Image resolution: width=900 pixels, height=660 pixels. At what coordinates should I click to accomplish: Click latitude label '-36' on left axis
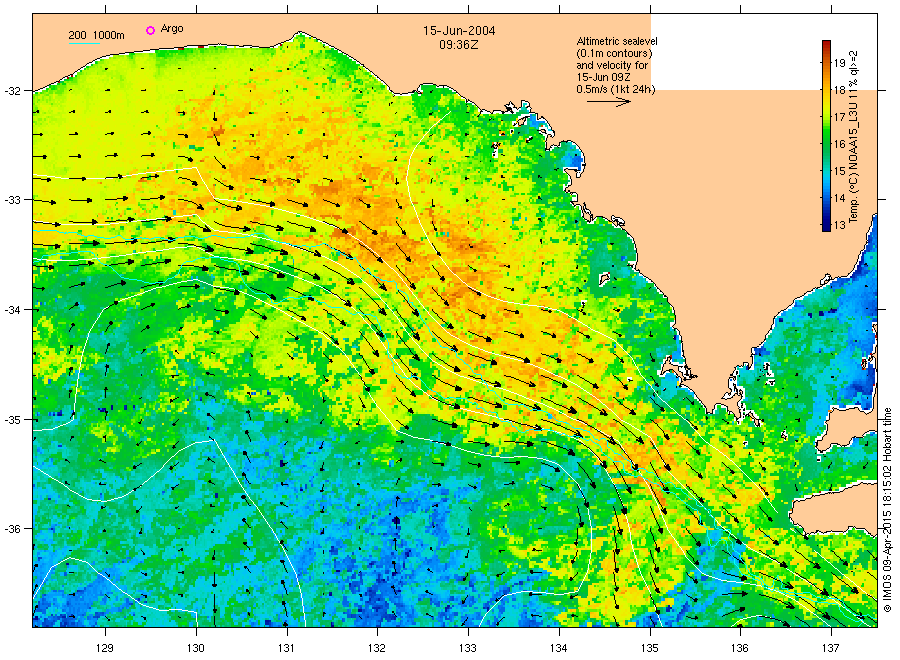tap(11, 529)
